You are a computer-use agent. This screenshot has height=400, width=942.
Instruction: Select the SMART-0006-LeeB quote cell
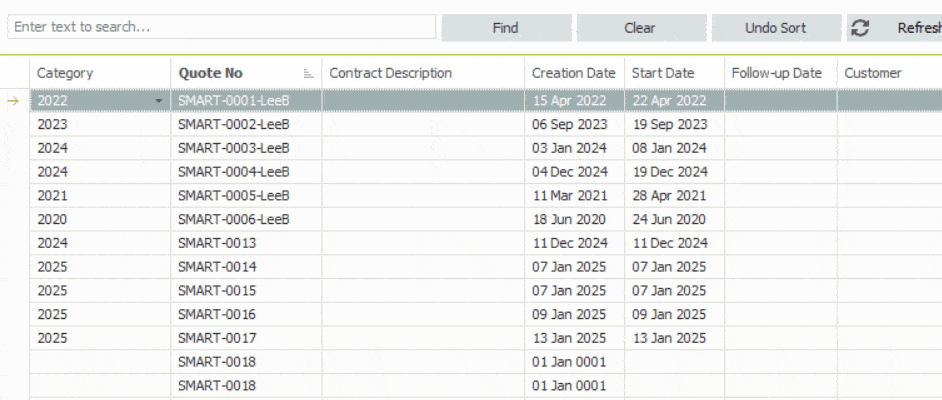point(234,219)
